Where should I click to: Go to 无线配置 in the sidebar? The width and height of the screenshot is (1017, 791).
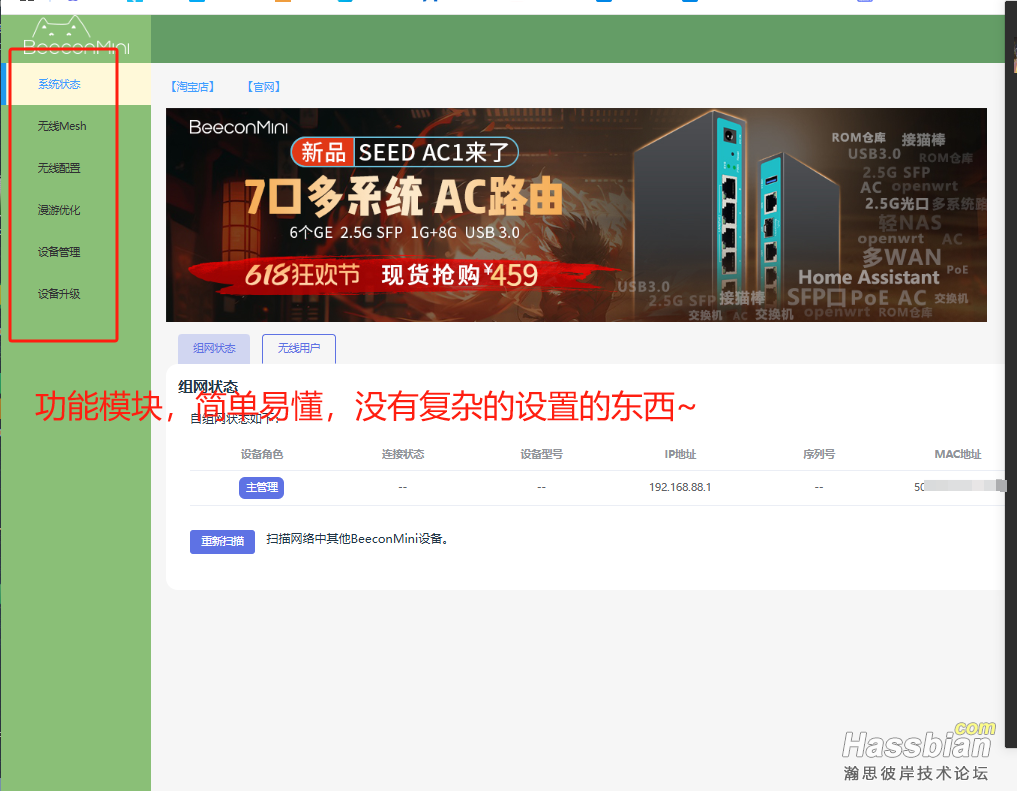point(59,169)
